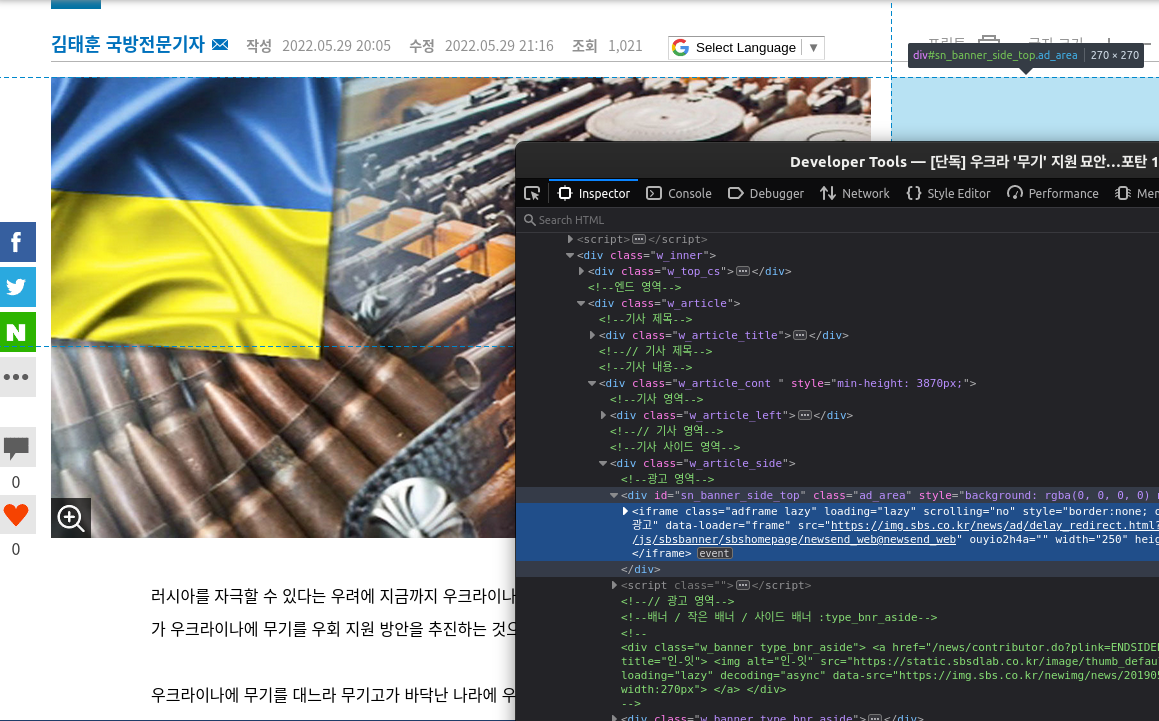Click the magnifier icon in Search HTML
Screen dimensions: 1159x721
coord(529,220)
